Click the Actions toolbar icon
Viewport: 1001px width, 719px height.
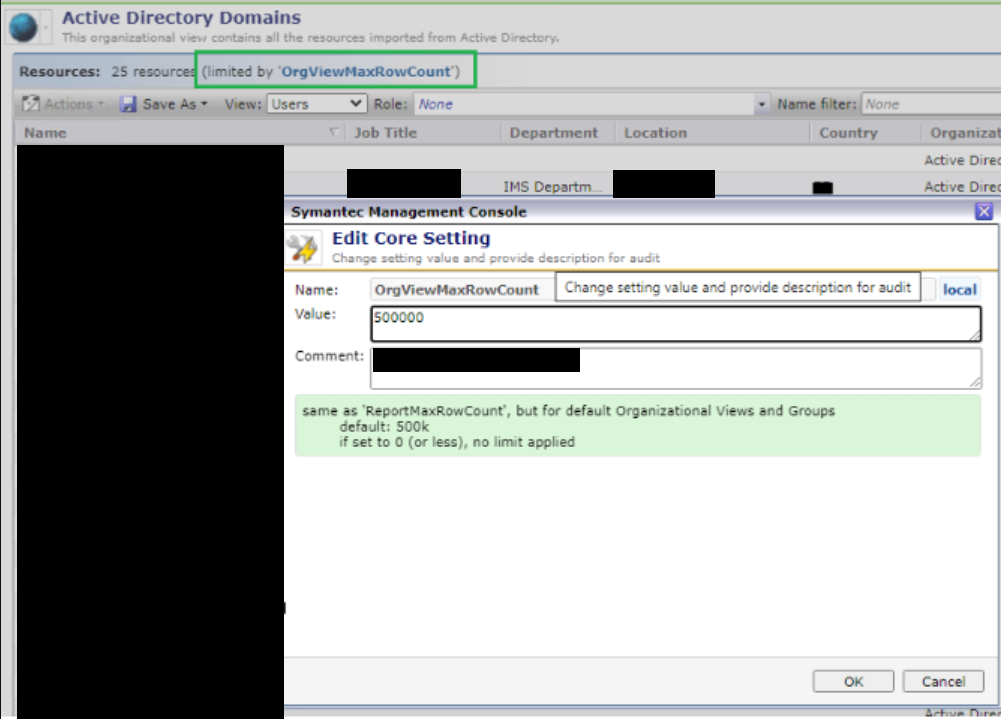click(x=30, y=103)
